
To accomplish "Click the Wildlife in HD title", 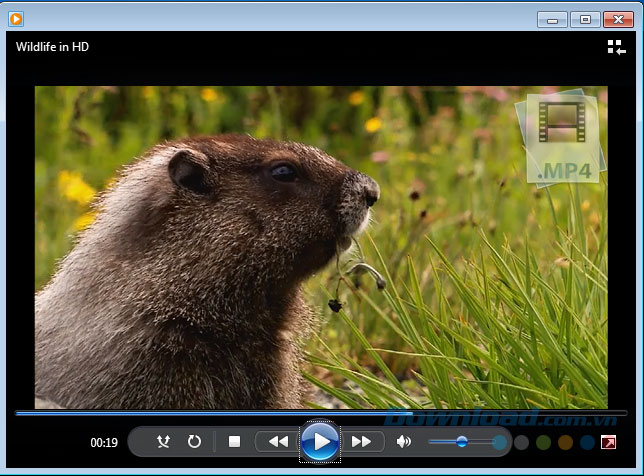I will point(52,47).
